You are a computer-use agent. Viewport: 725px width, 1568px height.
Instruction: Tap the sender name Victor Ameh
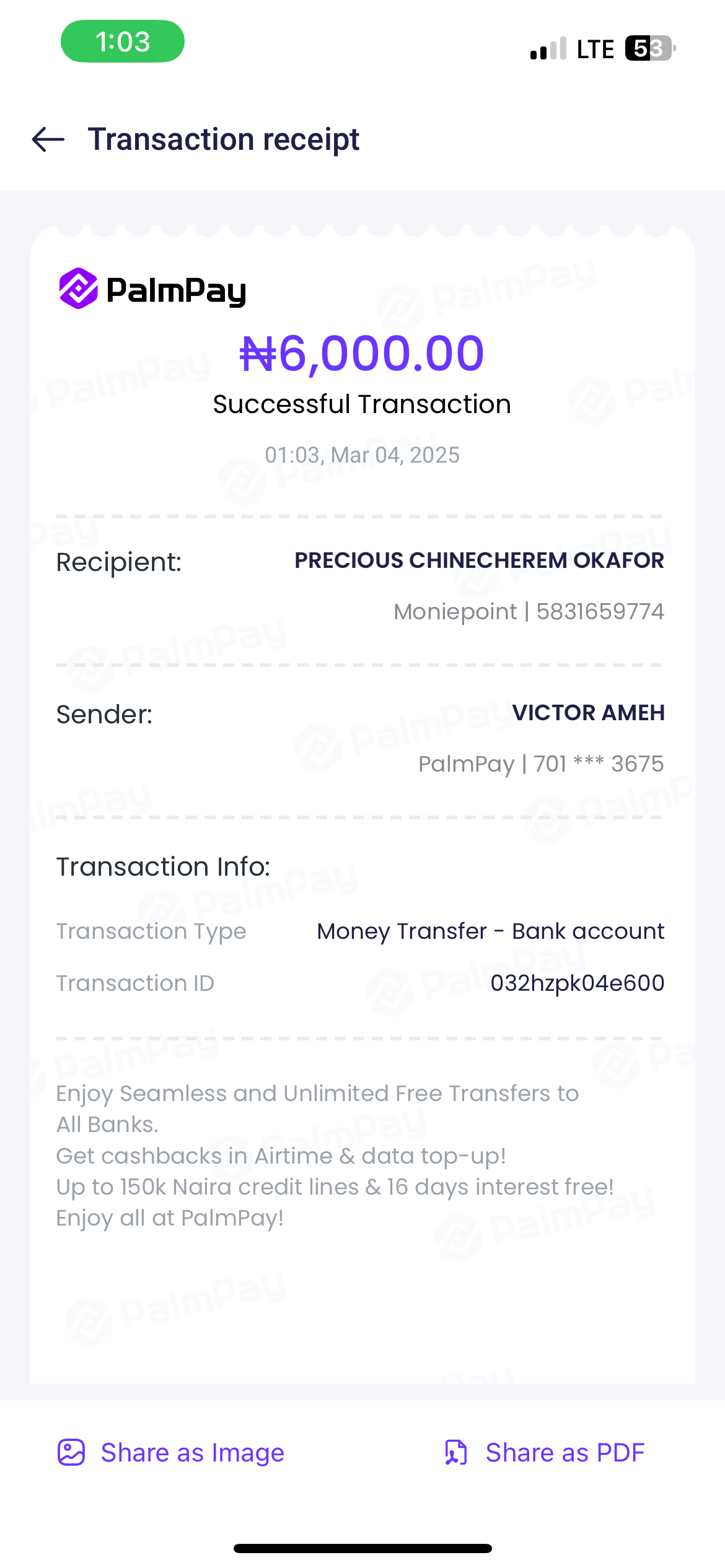pos(588,712)
